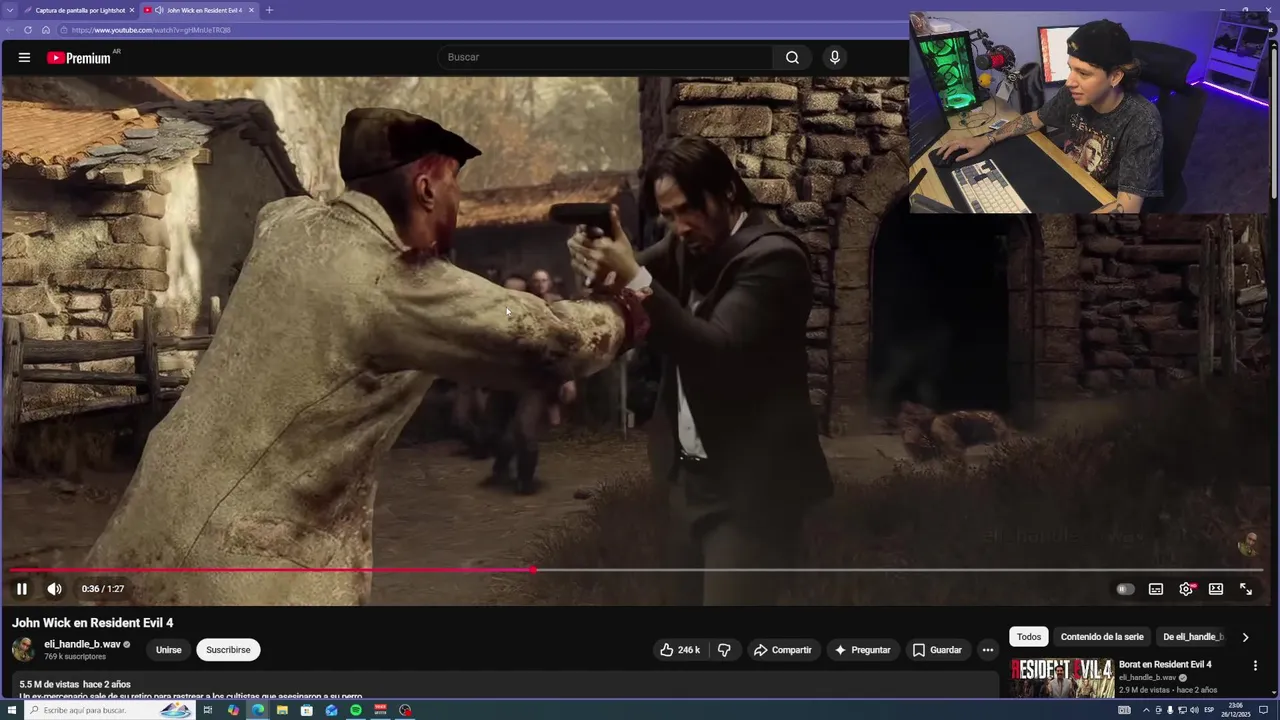Click the URL address bar
The height and width of the screenshot is (720, 1280).
click(x=480, y=30)
